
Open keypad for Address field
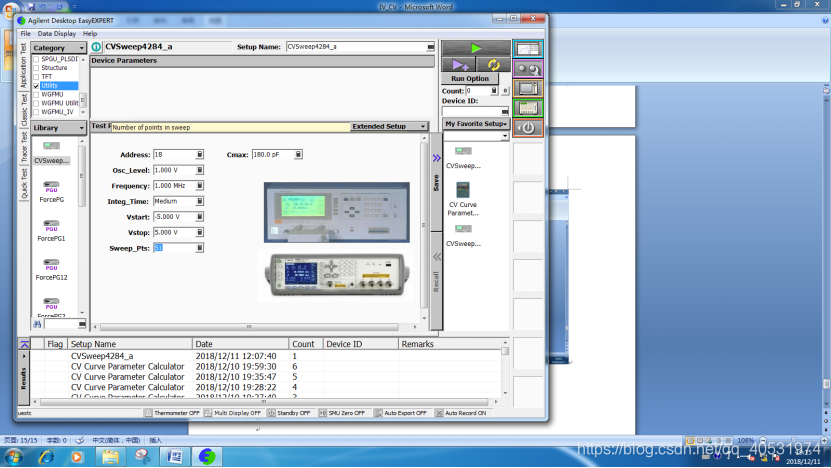[x=199, y=155]
